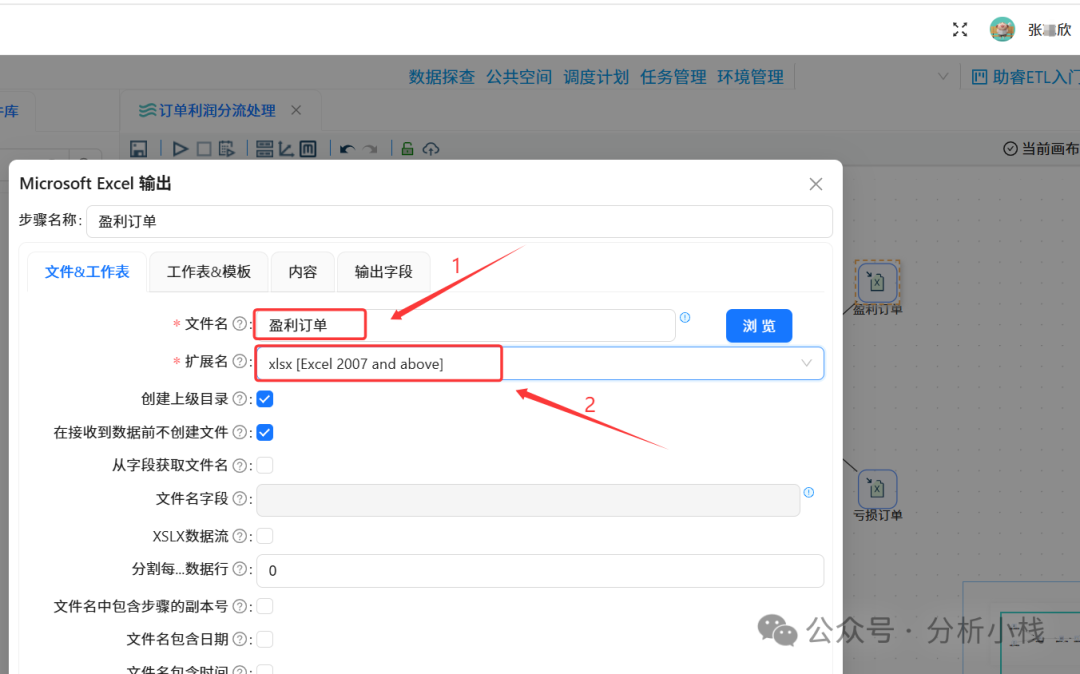This screenshot has width=1080, height=674.
Task: Click the user avatar picture
Action: tap(1002, 30)
